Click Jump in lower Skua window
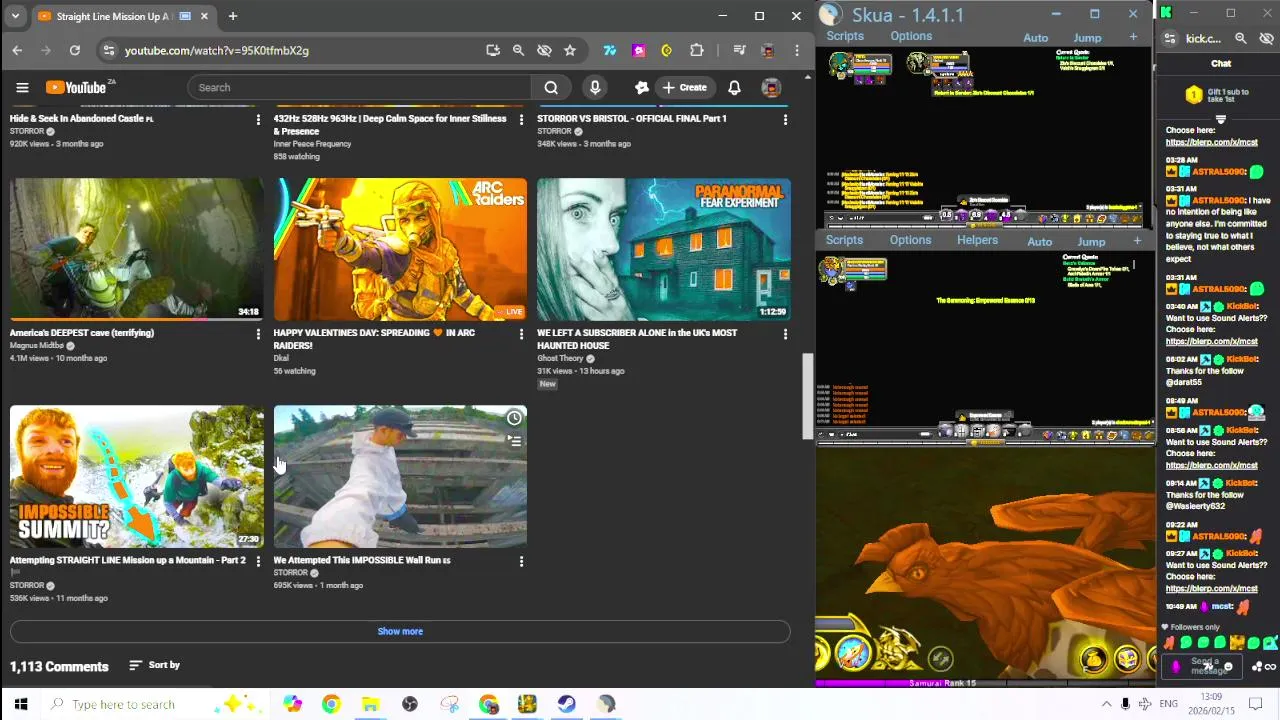1280x720 pixels. [x=1091, y=242]
